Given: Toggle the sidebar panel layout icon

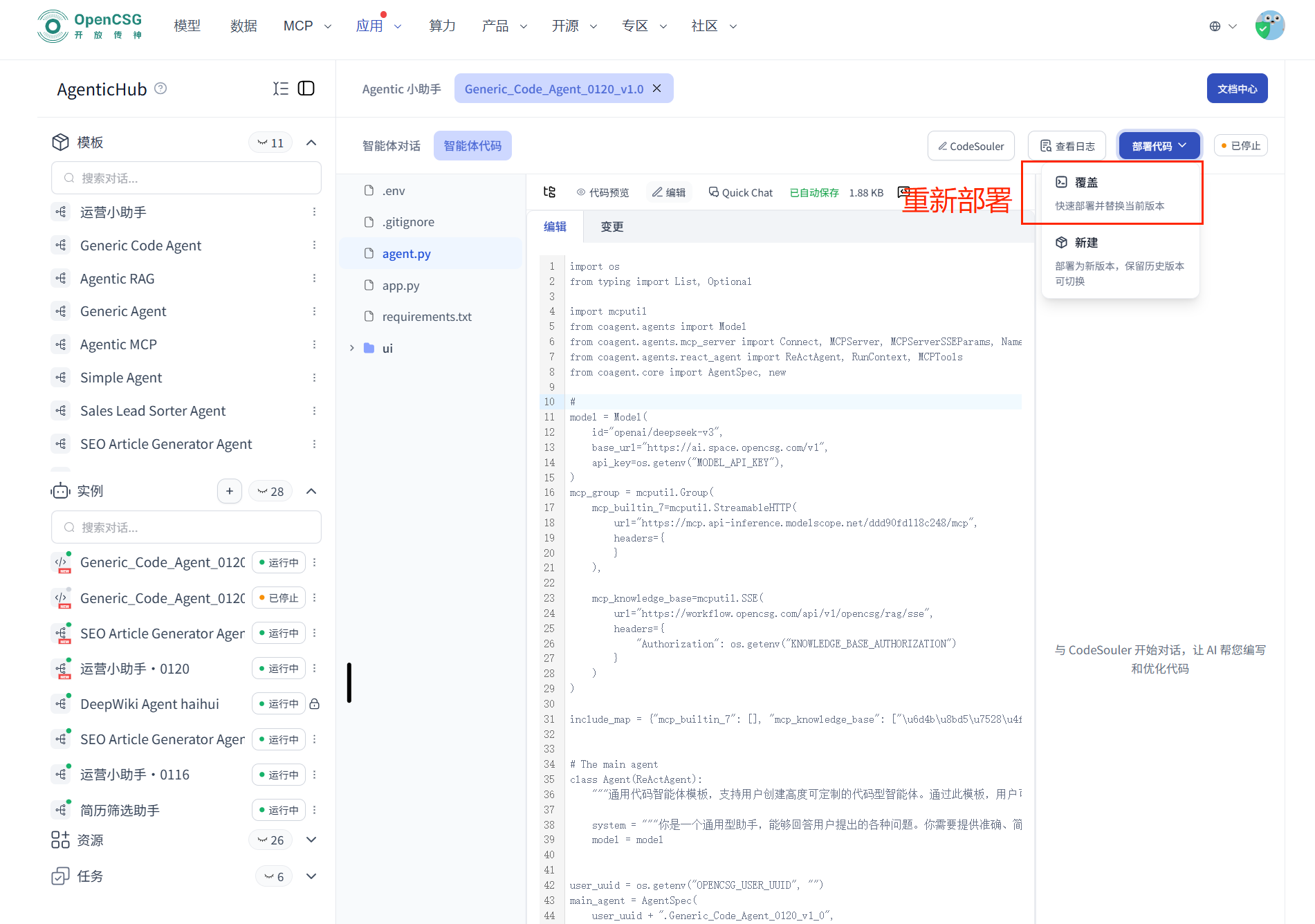Looking at the screenshot, I should point(306,89).
